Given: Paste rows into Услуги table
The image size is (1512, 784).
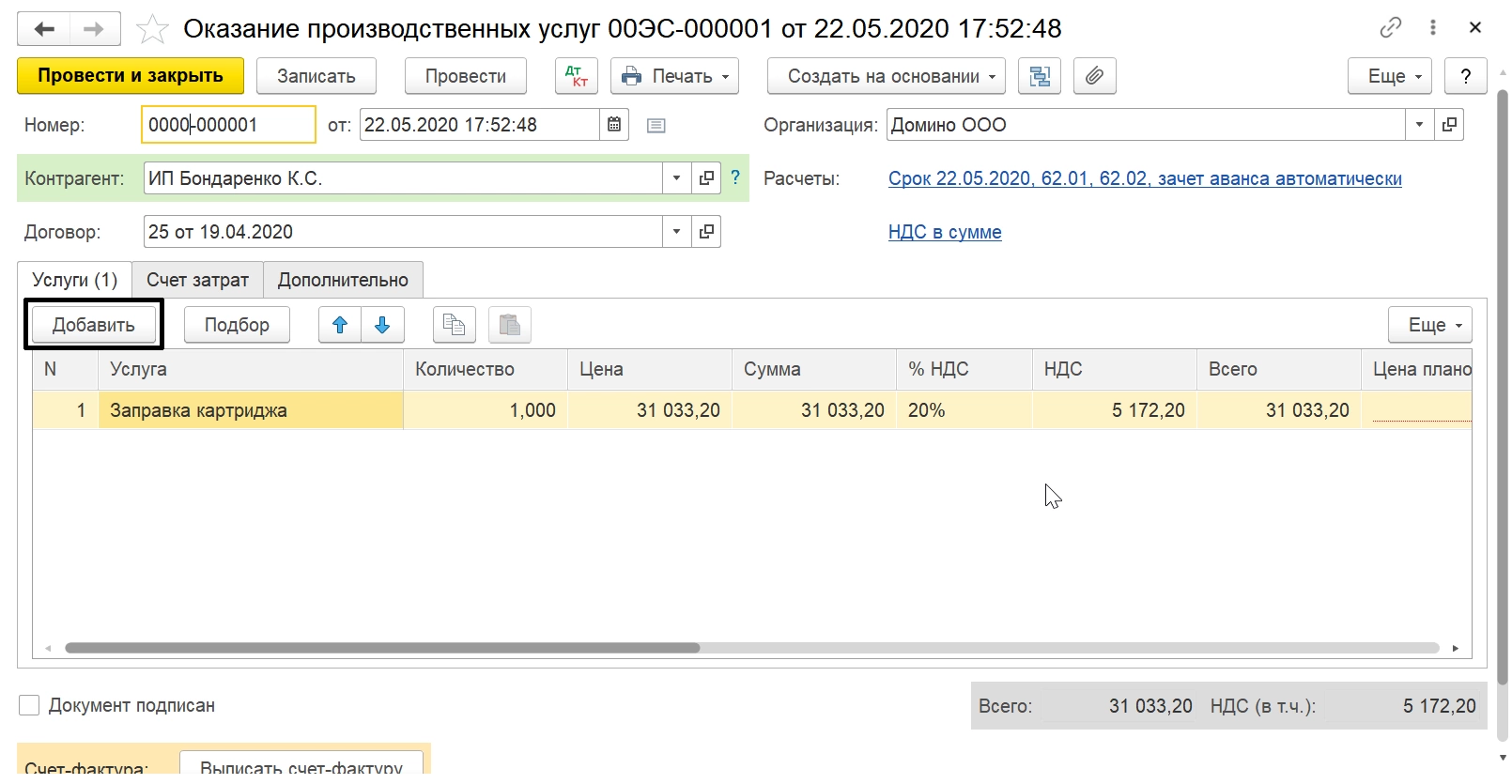Looking at the screenshot, I should [x=510, y=325].
